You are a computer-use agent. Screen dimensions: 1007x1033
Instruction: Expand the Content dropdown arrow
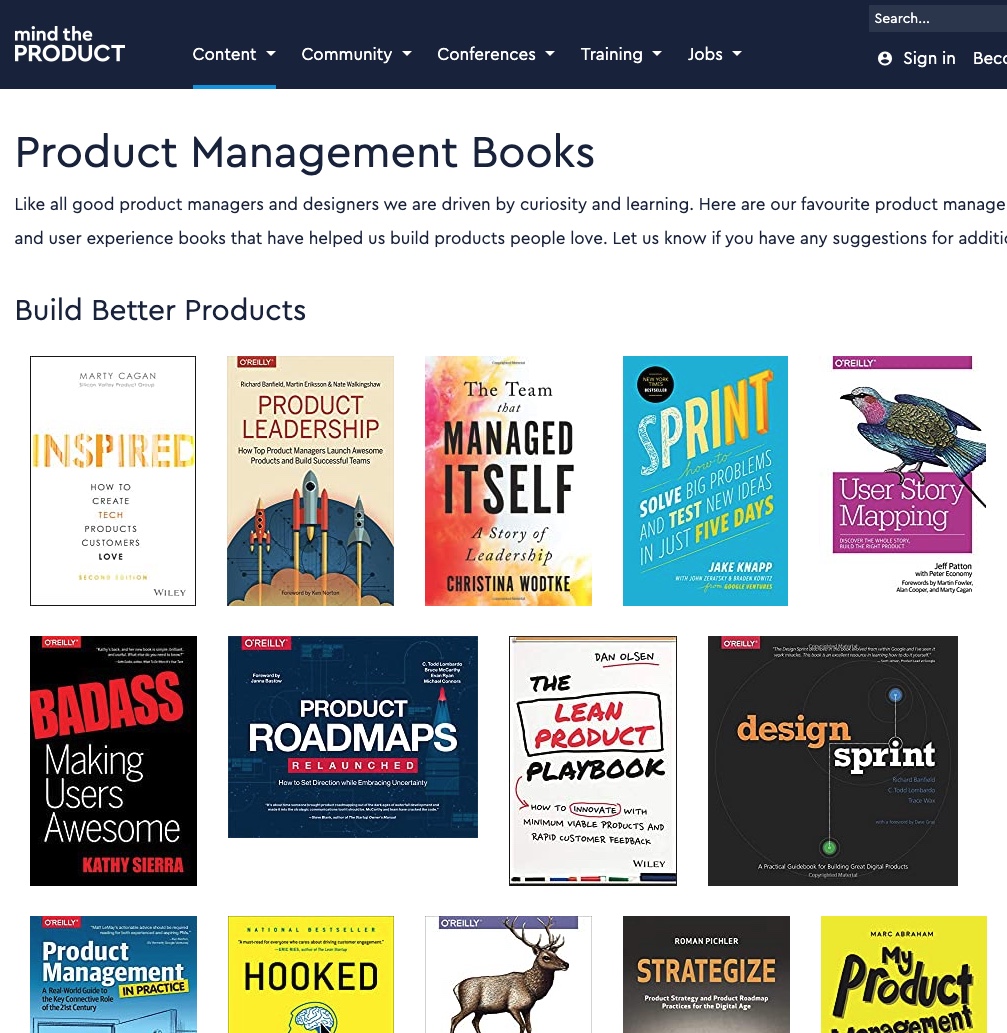point(271,54)
